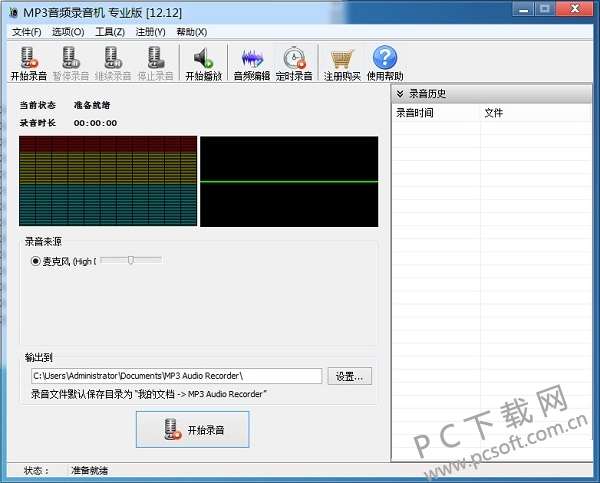This screenshot has width=600, height=483.
Task: Click the 暂停录音 toolbar icon
Action: click(x=71, y=58)
